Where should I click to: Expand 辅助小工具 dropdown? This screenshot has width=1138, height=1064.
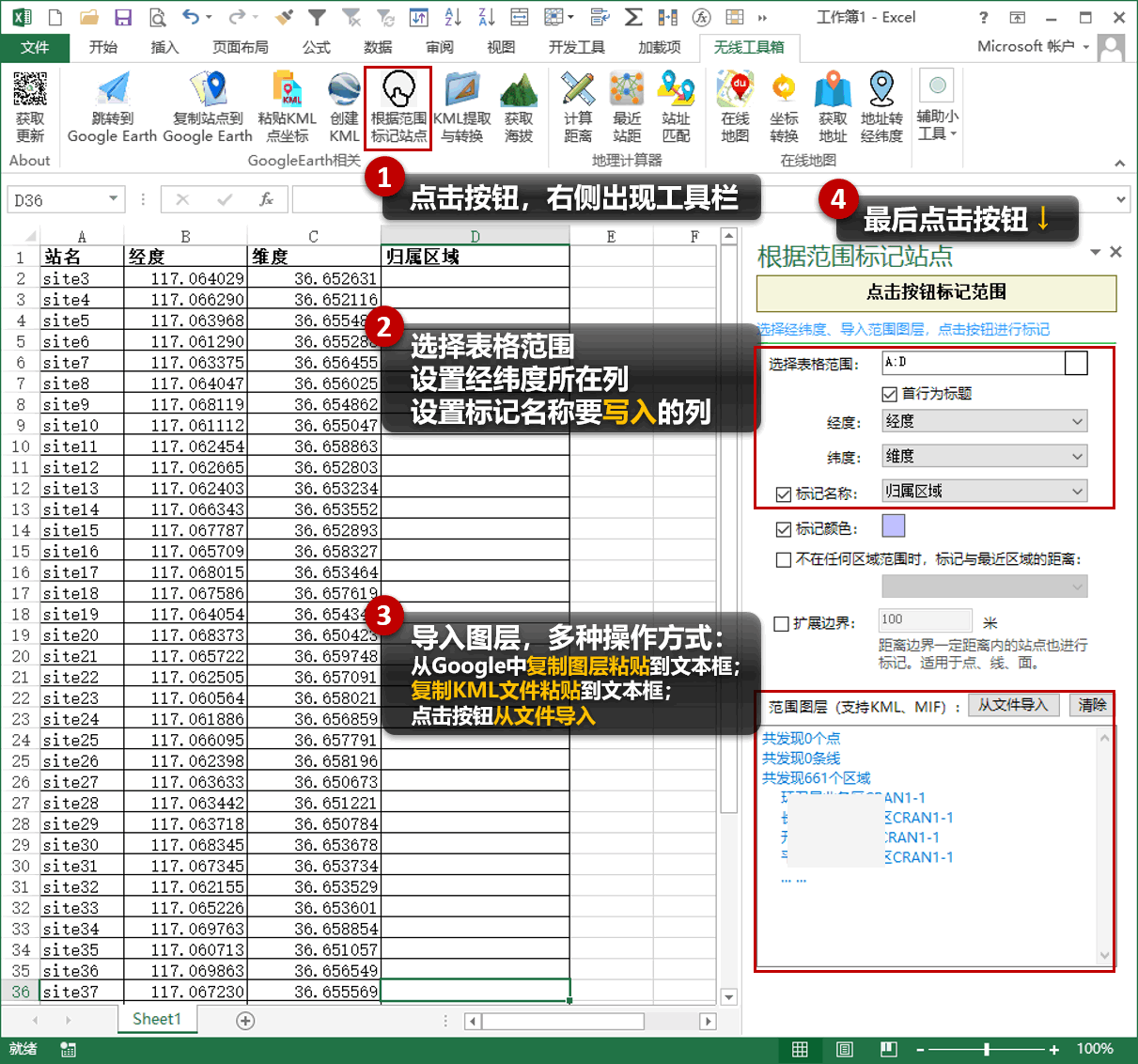(937, 106)
